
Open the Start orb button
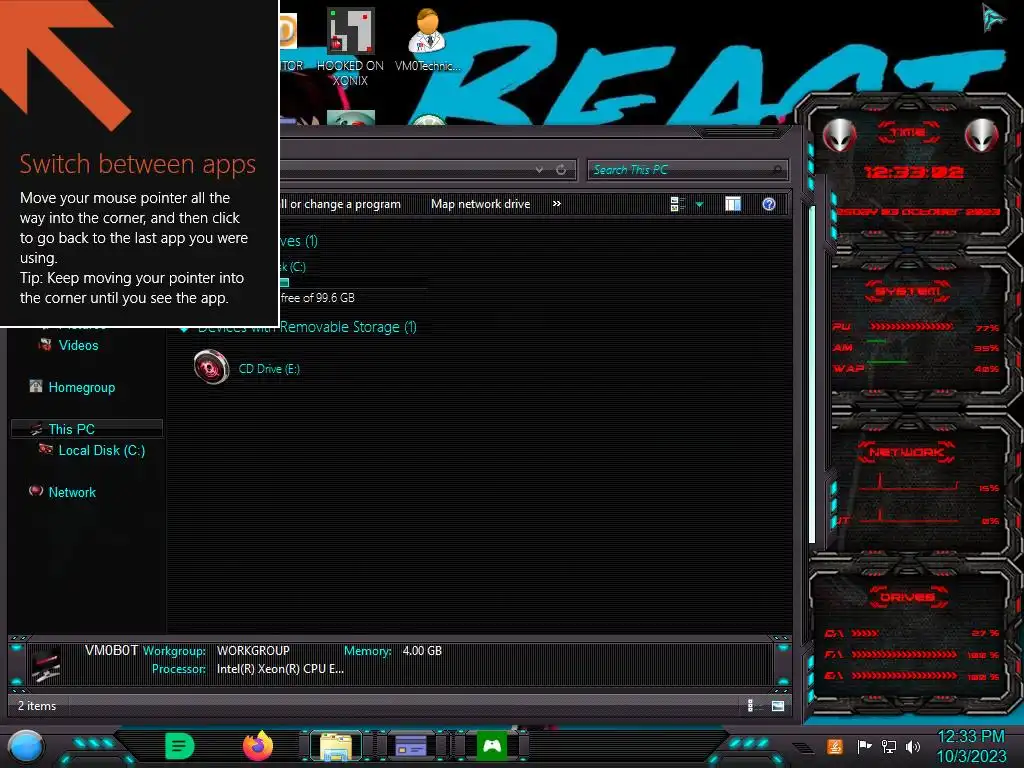(x=26, y=748)
